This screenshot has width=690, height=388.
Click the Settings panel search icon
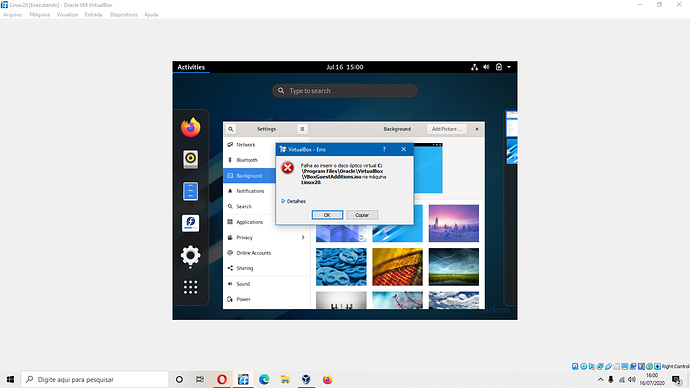click(x=231, y=129)
